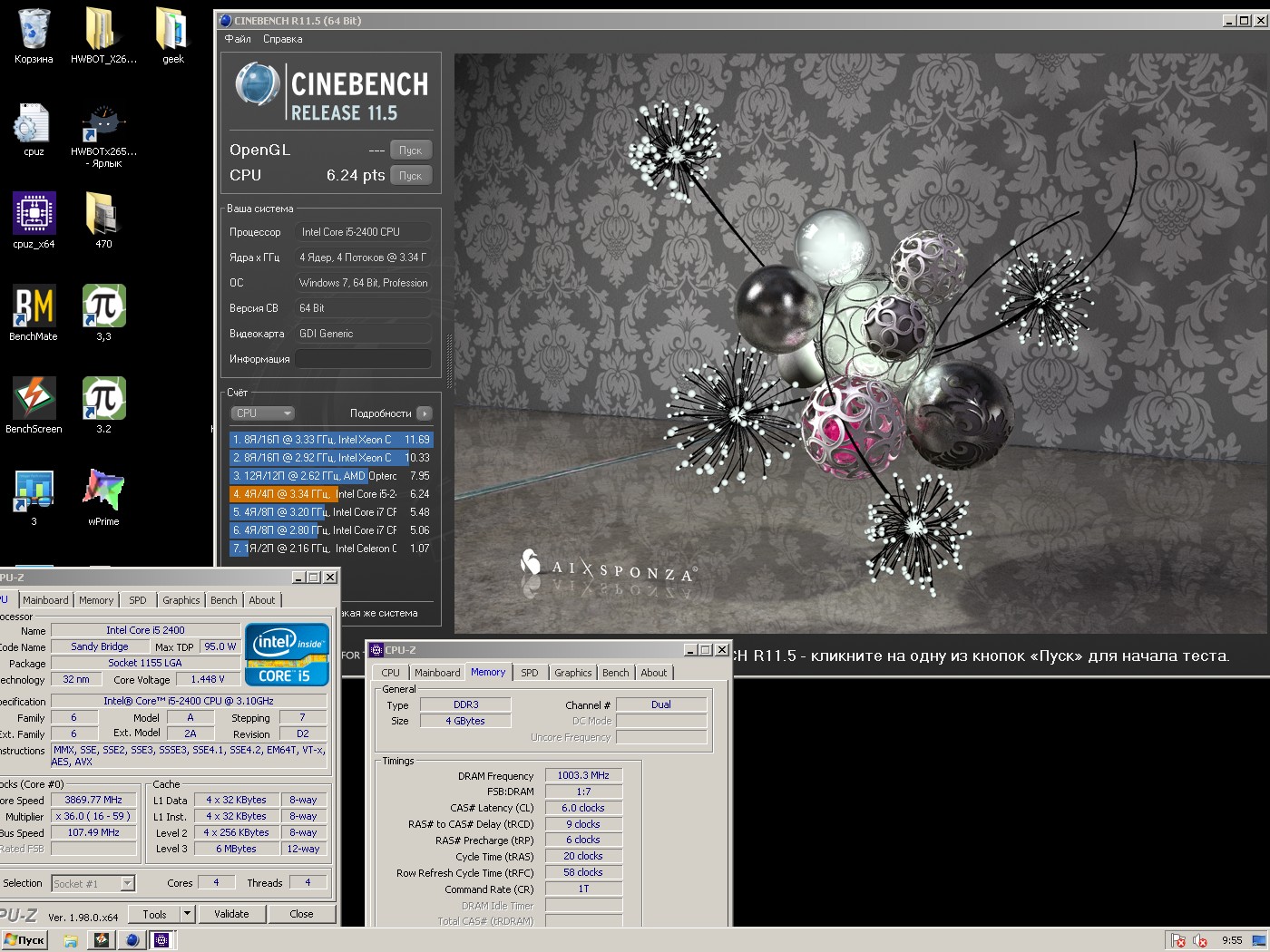Open About tab in left CPU-Z window

click(262, 600)
